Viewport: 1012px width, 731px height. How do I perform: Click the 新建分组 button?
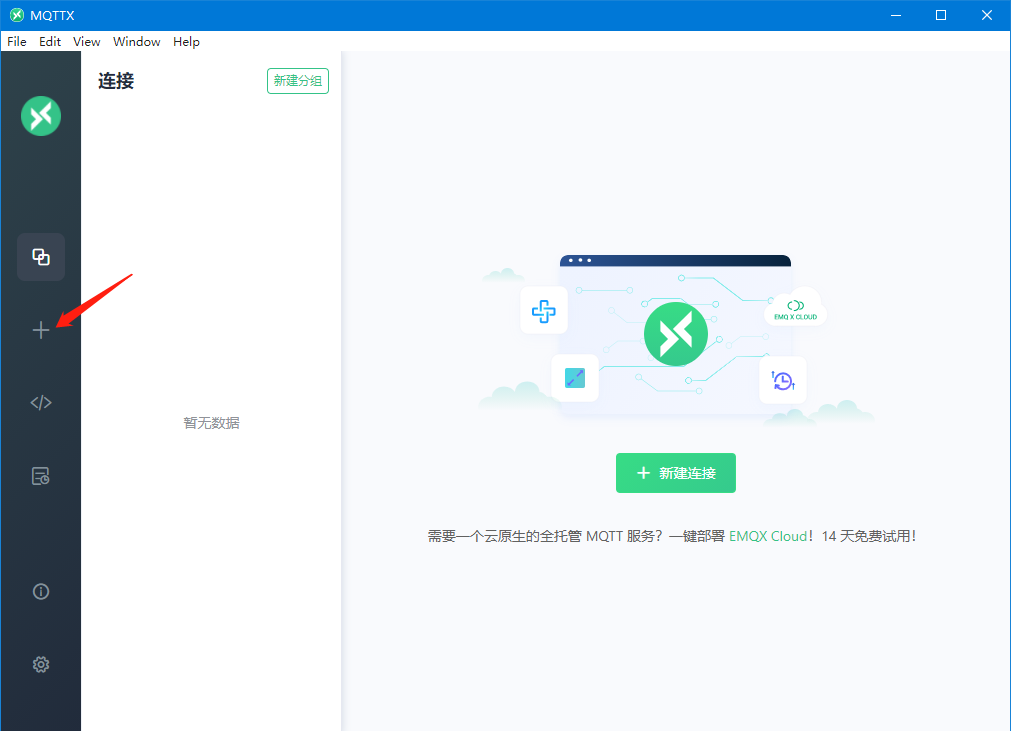298,81
